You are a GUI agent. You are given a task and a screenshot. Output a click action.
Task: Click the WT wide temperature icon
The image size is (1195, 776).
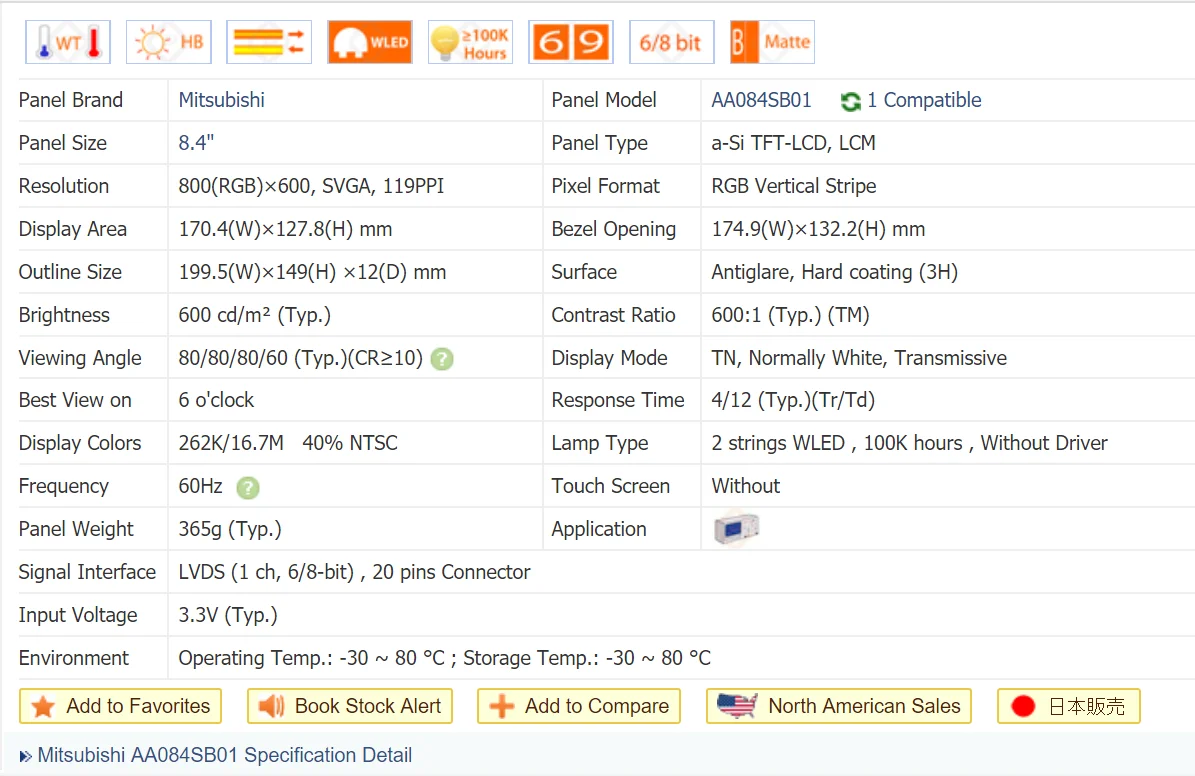[68, 42]
